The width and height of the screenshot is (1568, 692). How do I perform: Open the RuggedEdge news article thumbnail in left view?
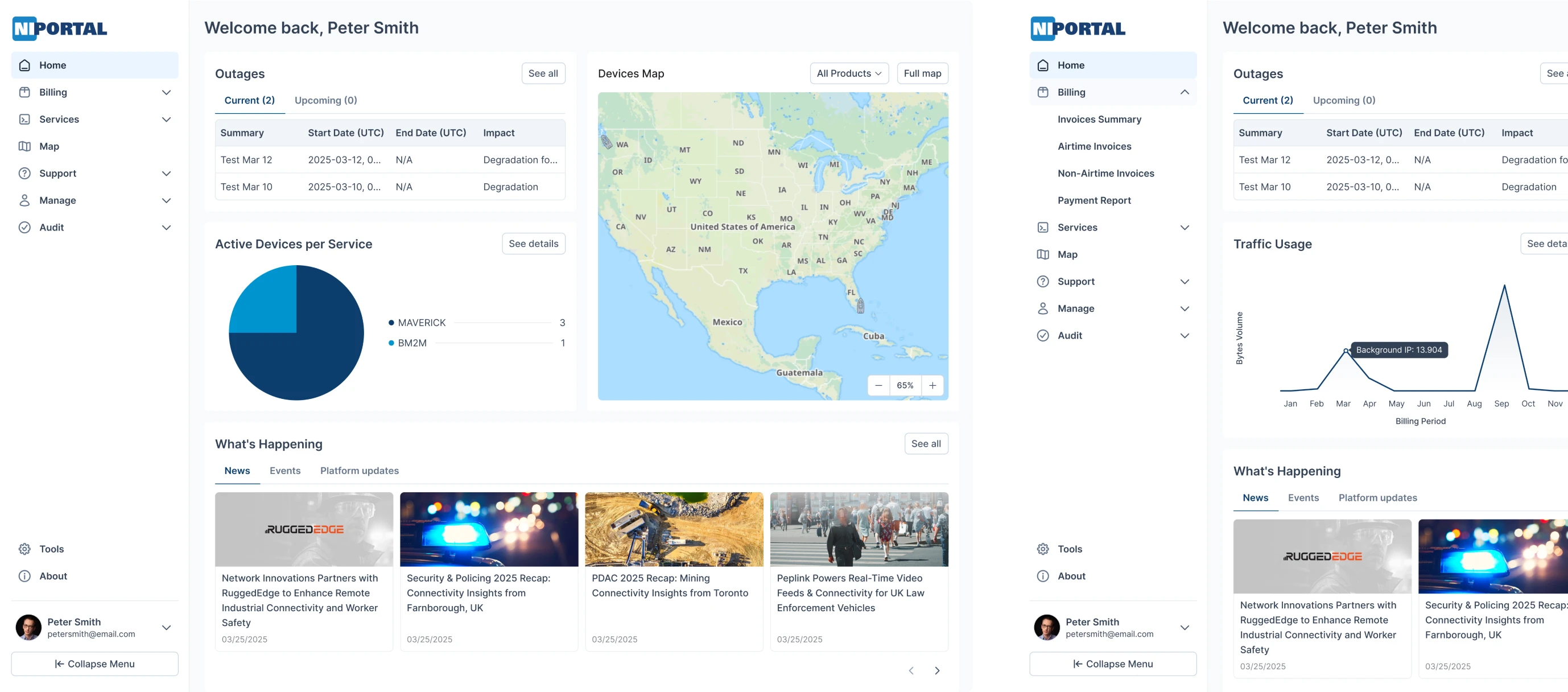tap(304, 529)
